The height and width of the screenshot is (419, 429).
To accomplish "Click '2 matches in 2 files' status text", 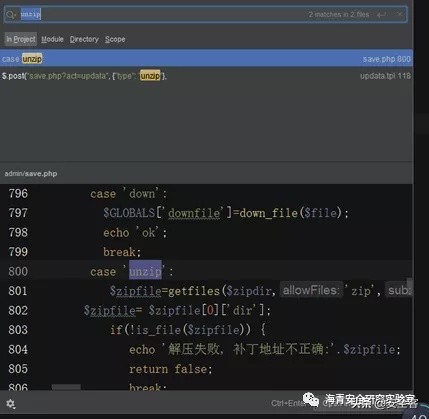I will 339,15.
